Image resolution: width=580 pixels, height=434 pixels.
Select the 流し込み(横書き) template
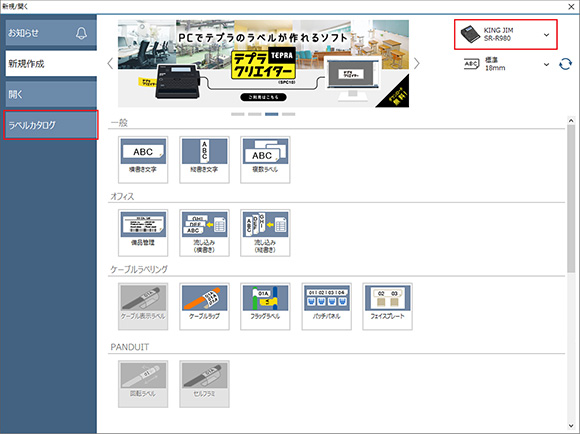(204, 233)
